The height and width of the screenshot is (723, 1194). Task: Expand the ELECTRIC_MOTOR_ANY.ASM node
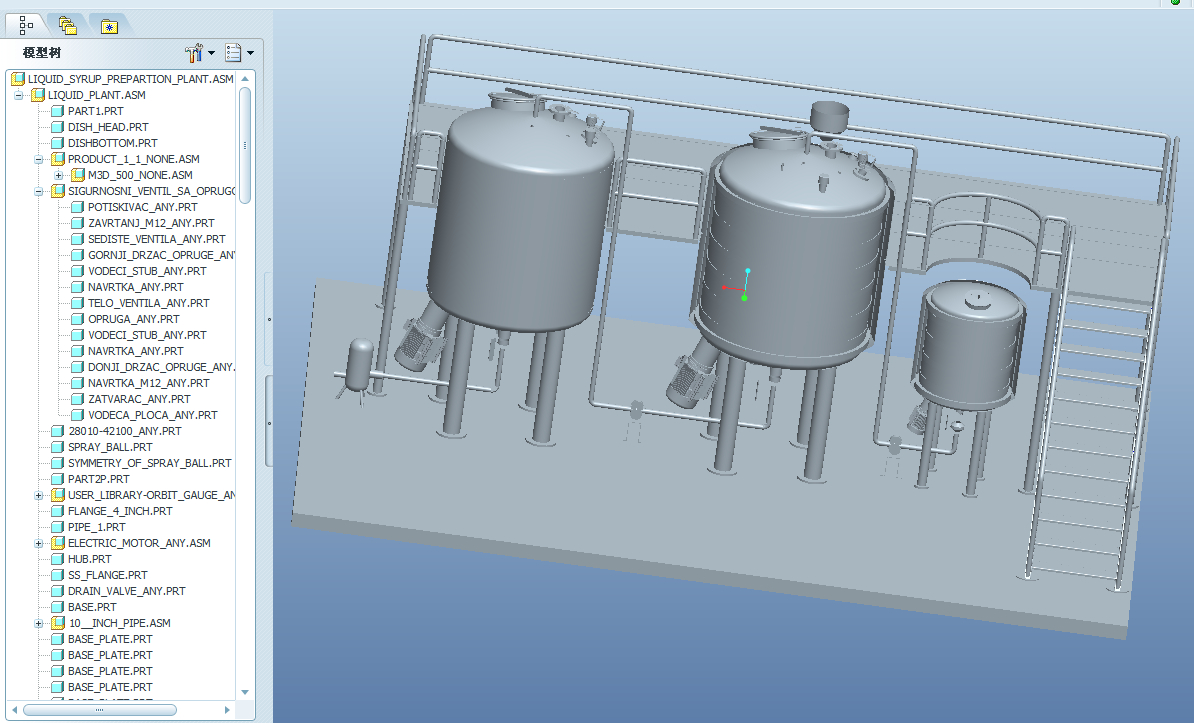pos(38,543)
